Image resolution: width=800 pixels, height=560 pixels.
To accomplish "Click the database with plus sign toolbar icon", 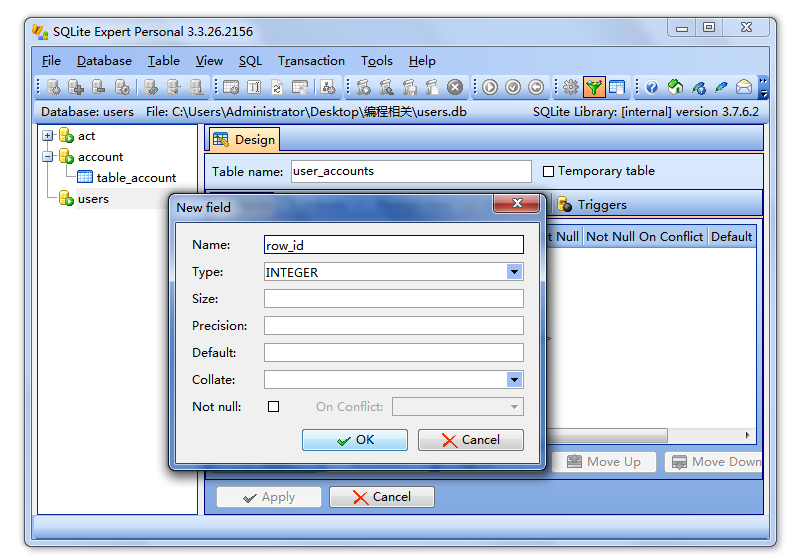I will point(76,87).
